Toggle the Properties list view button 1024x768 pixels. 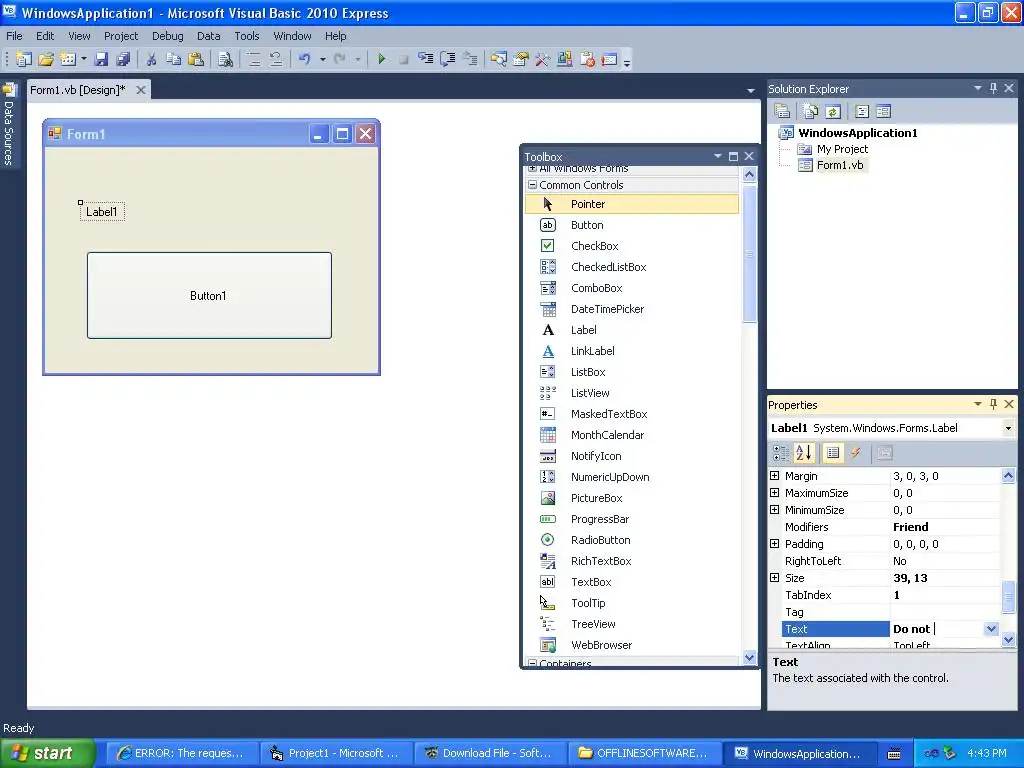point(833,453)
